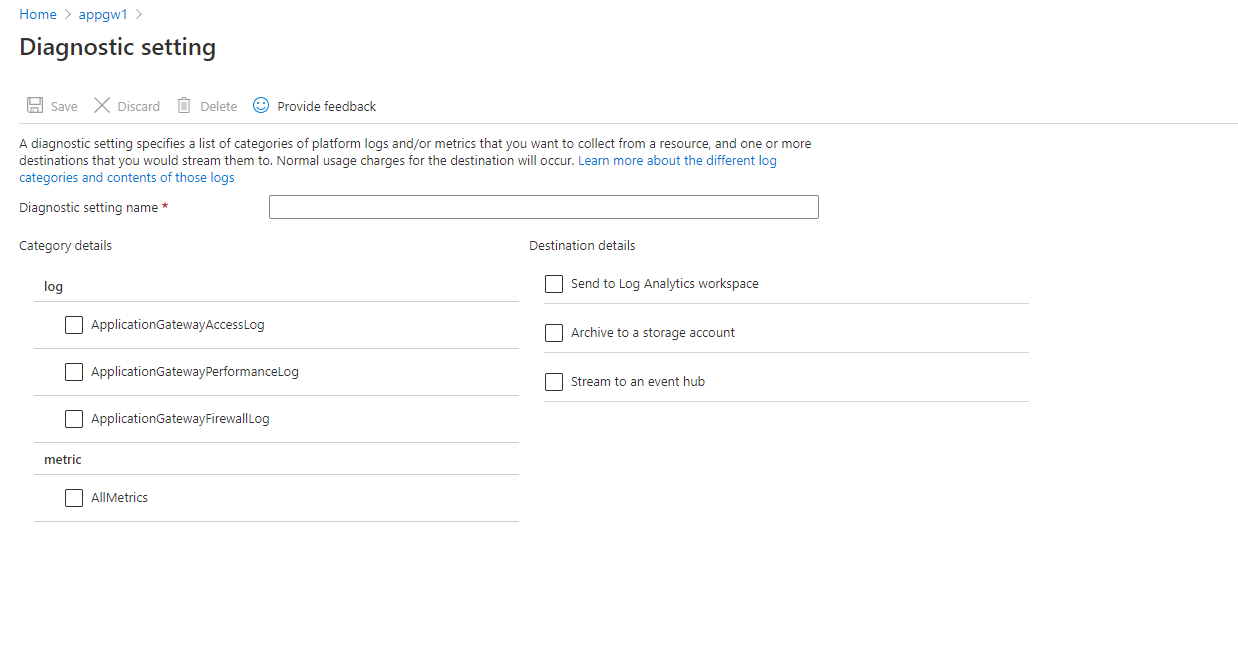Focus the Diagnostic setting name text field
Screen dimensions: 1238x648
[543, 207]
